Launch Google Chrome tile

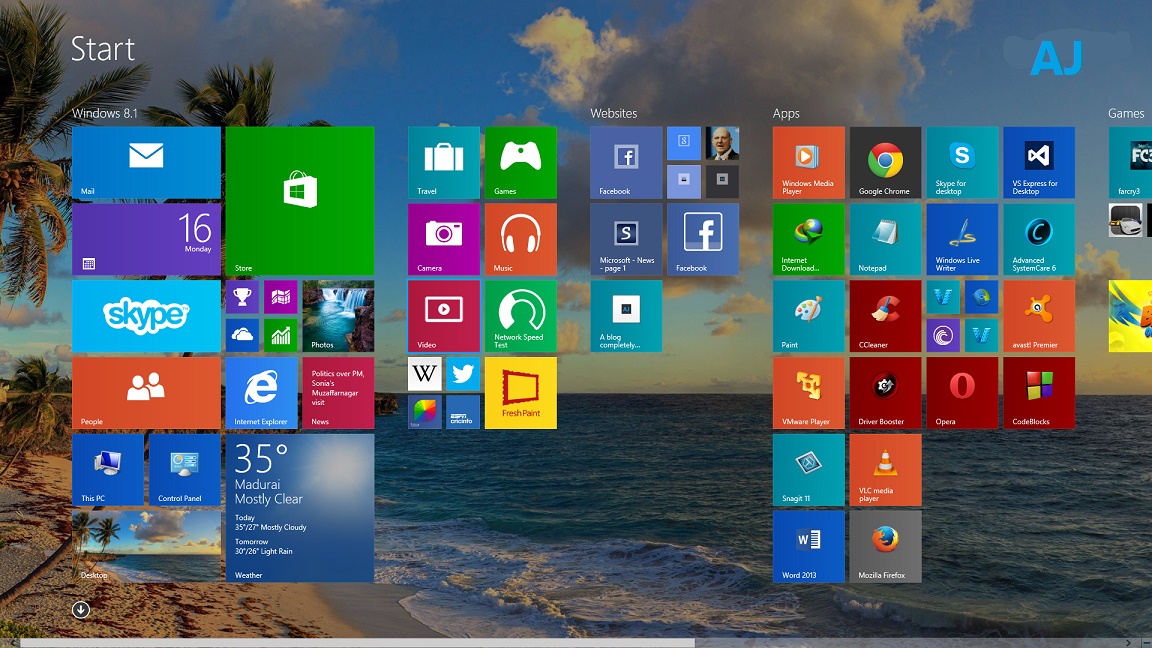point(885,162)
